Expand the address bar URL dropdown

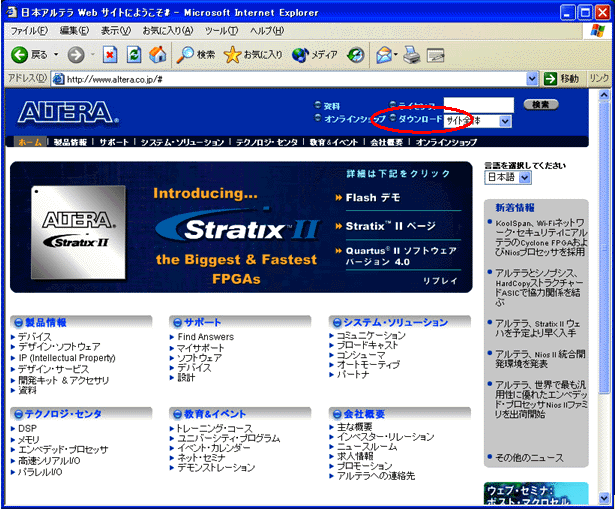point(533,78)
